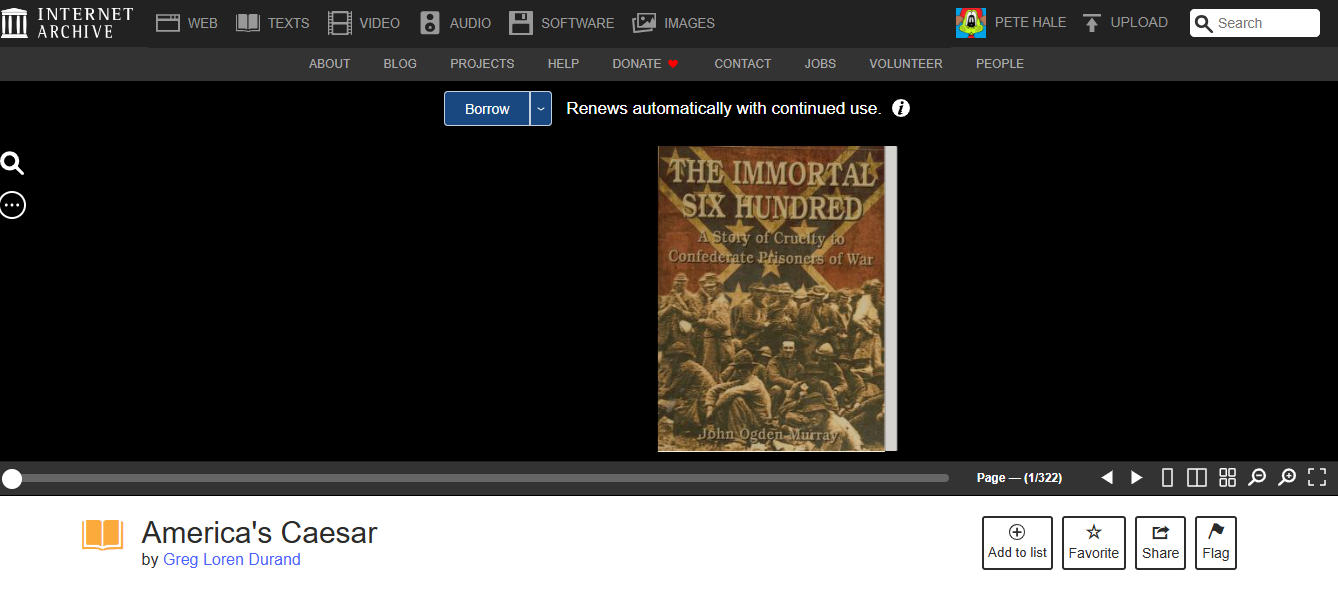
Task: Go to the VOLUNTEER page
Action: [905, 64]
